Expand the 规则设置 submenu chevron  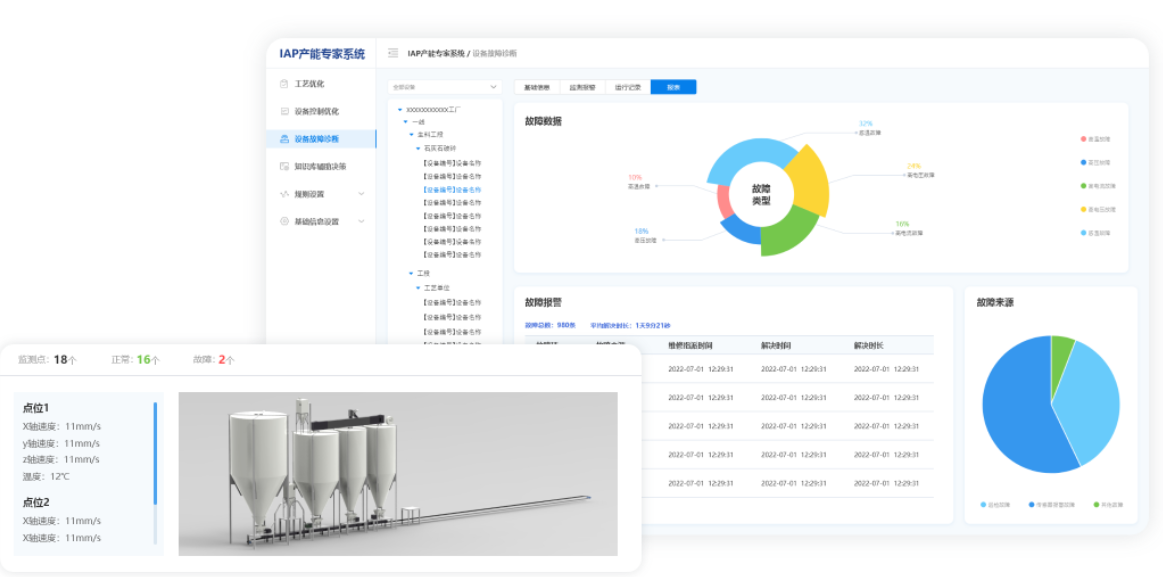[x=361, y=194]
